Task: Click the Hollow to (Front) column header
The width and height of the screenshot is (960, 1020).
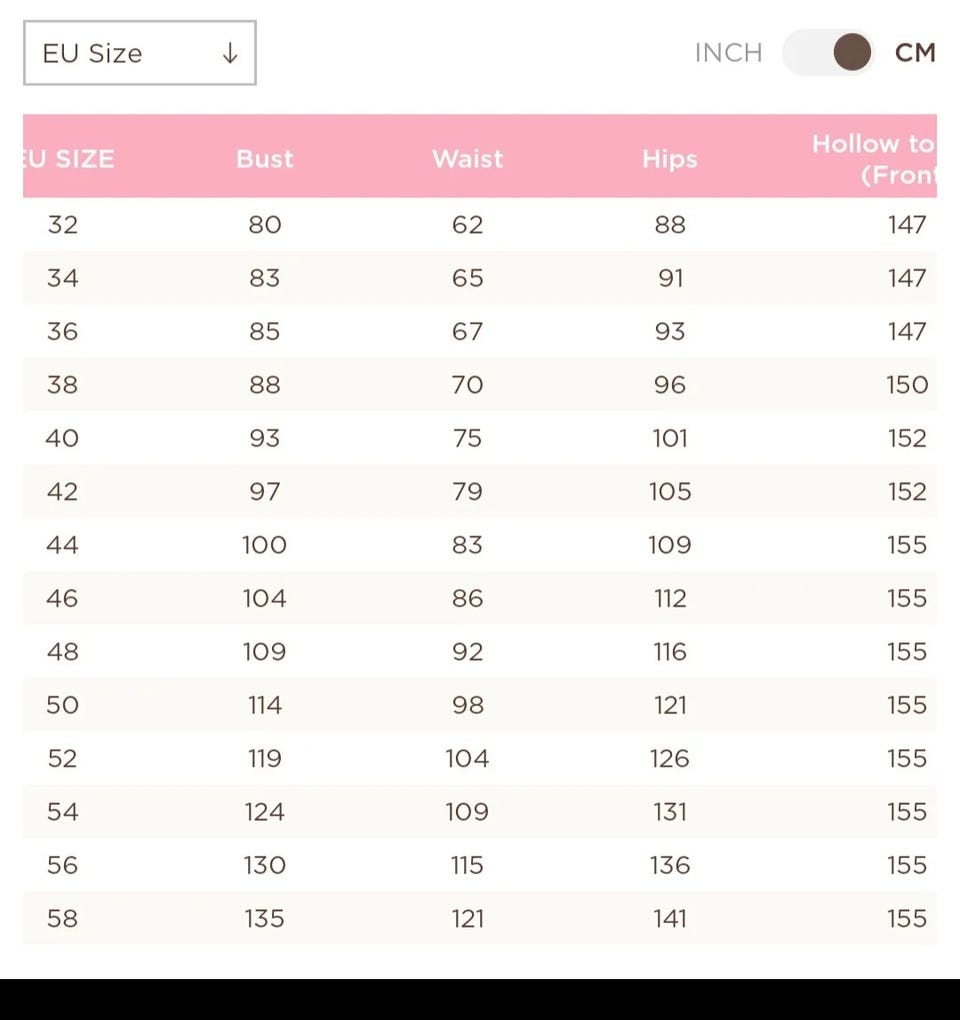Action: (873, 158)
